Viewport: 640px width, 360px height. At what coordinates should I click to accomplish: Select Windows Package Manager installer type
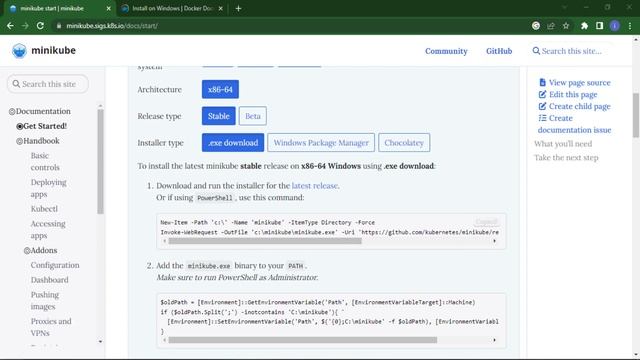click(321, 143)
